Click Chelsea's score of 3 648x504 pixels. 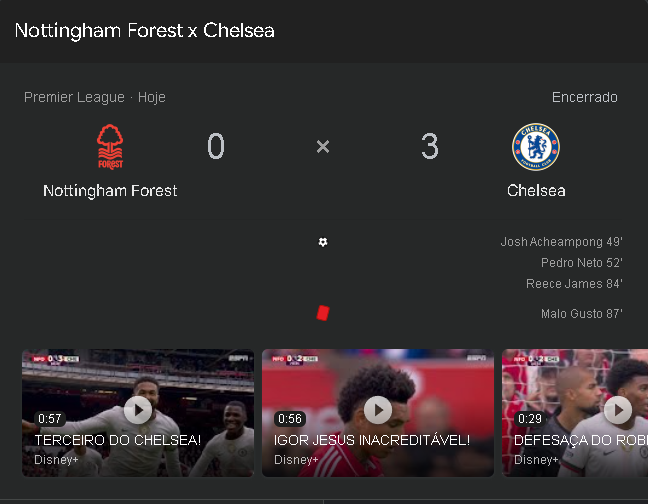pos(430,147)
